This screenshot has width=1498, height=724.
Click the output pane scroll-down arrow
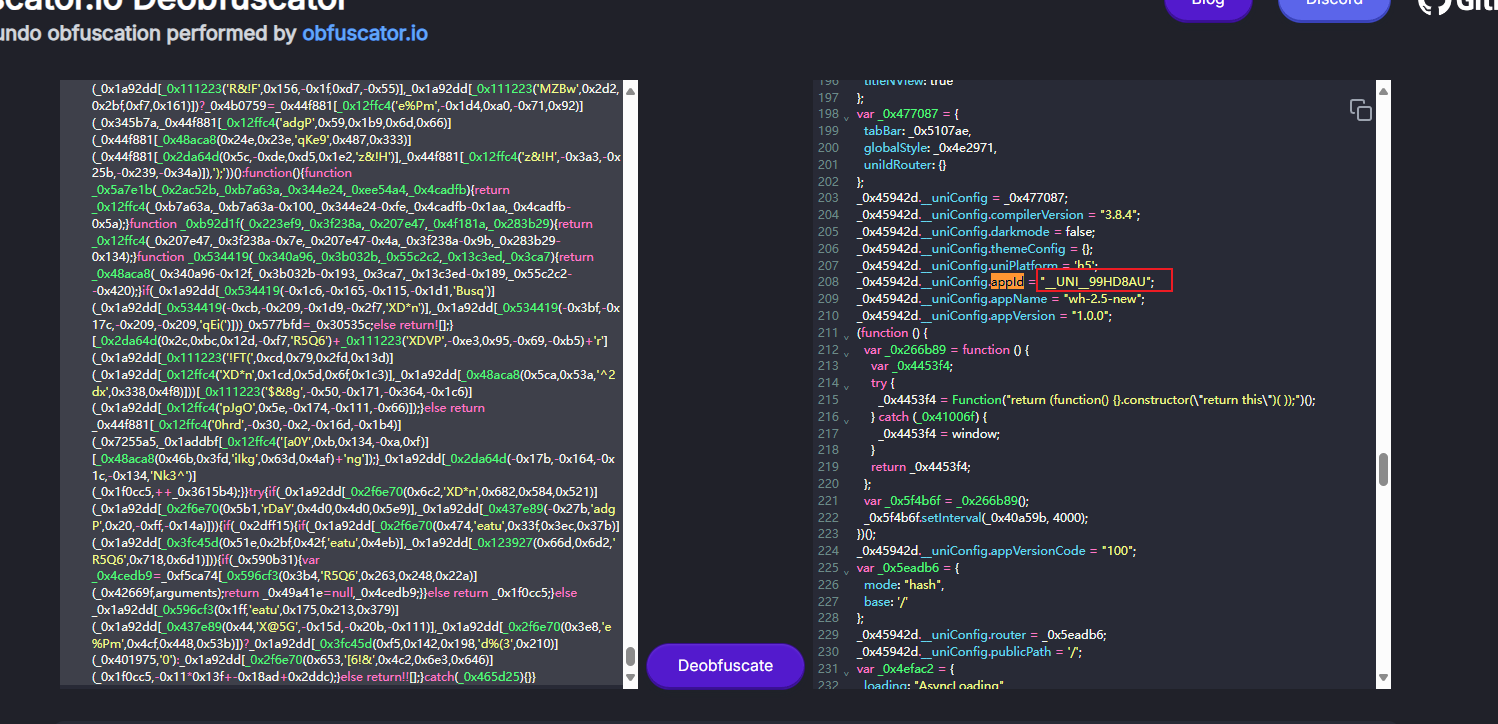[x=1383, y=680]
